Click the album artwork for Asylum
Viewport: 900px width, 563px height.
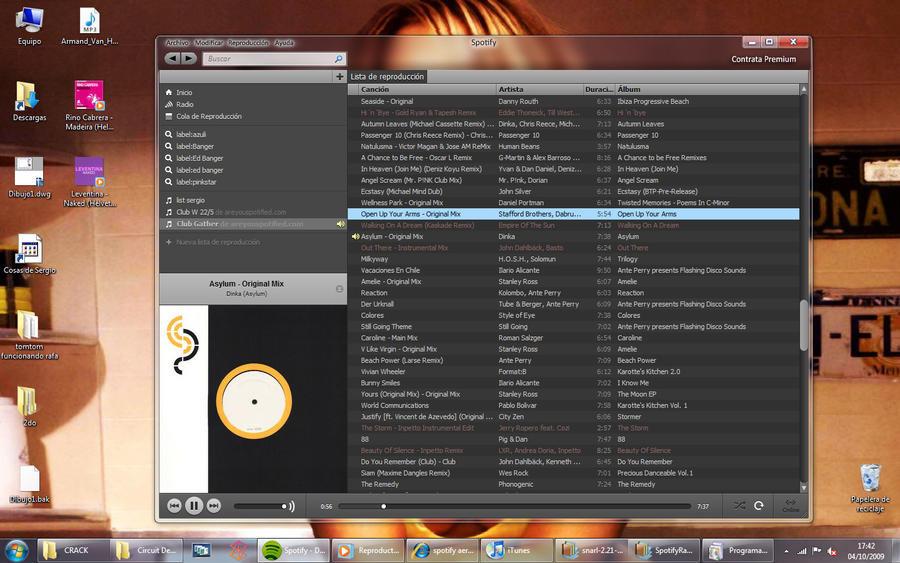click(253, 399)
